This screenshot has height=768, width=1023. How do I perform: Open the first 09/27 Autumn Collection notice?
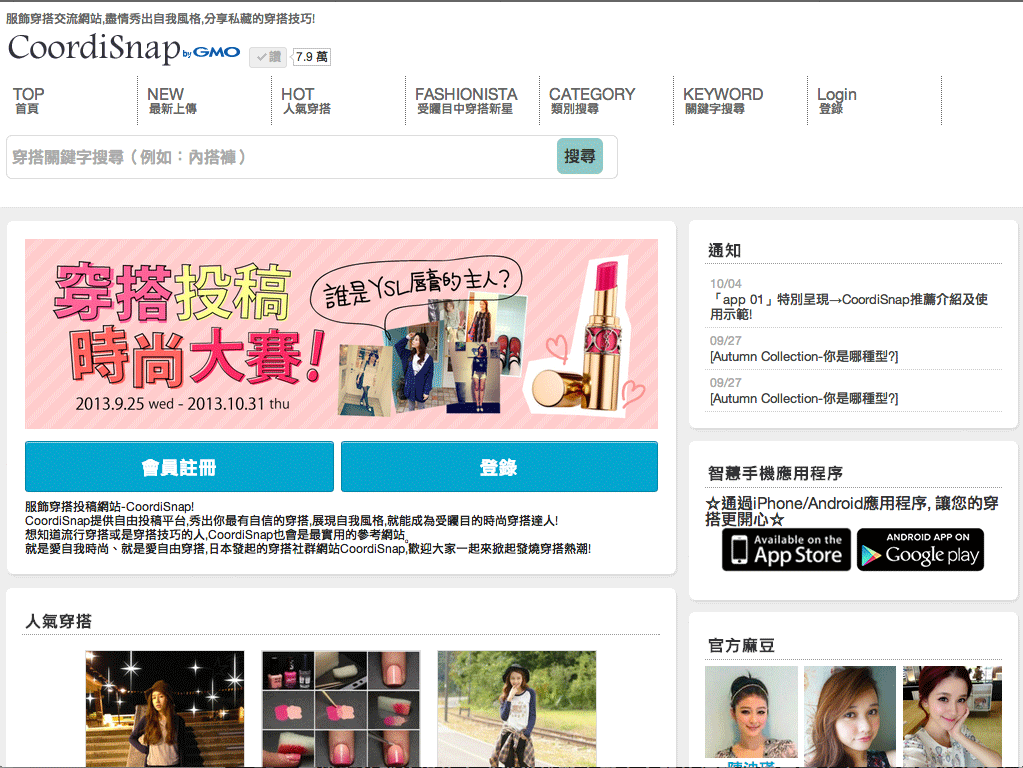point(804,356)
